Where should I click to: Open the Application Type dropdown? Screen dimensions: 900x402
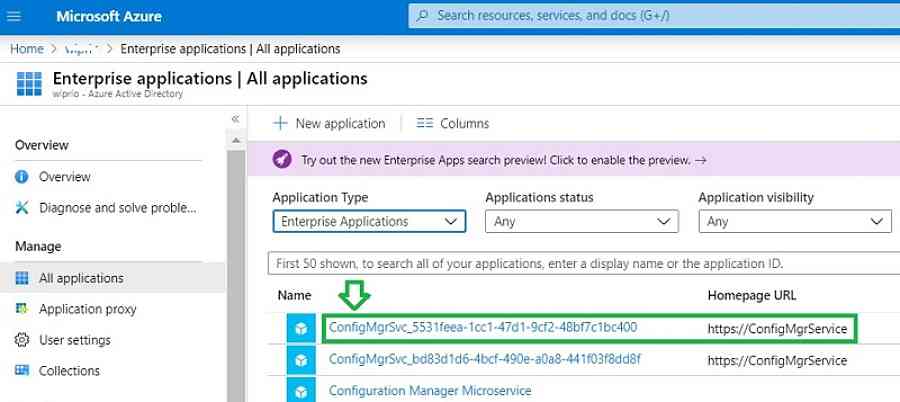click(x=369, y=222)
